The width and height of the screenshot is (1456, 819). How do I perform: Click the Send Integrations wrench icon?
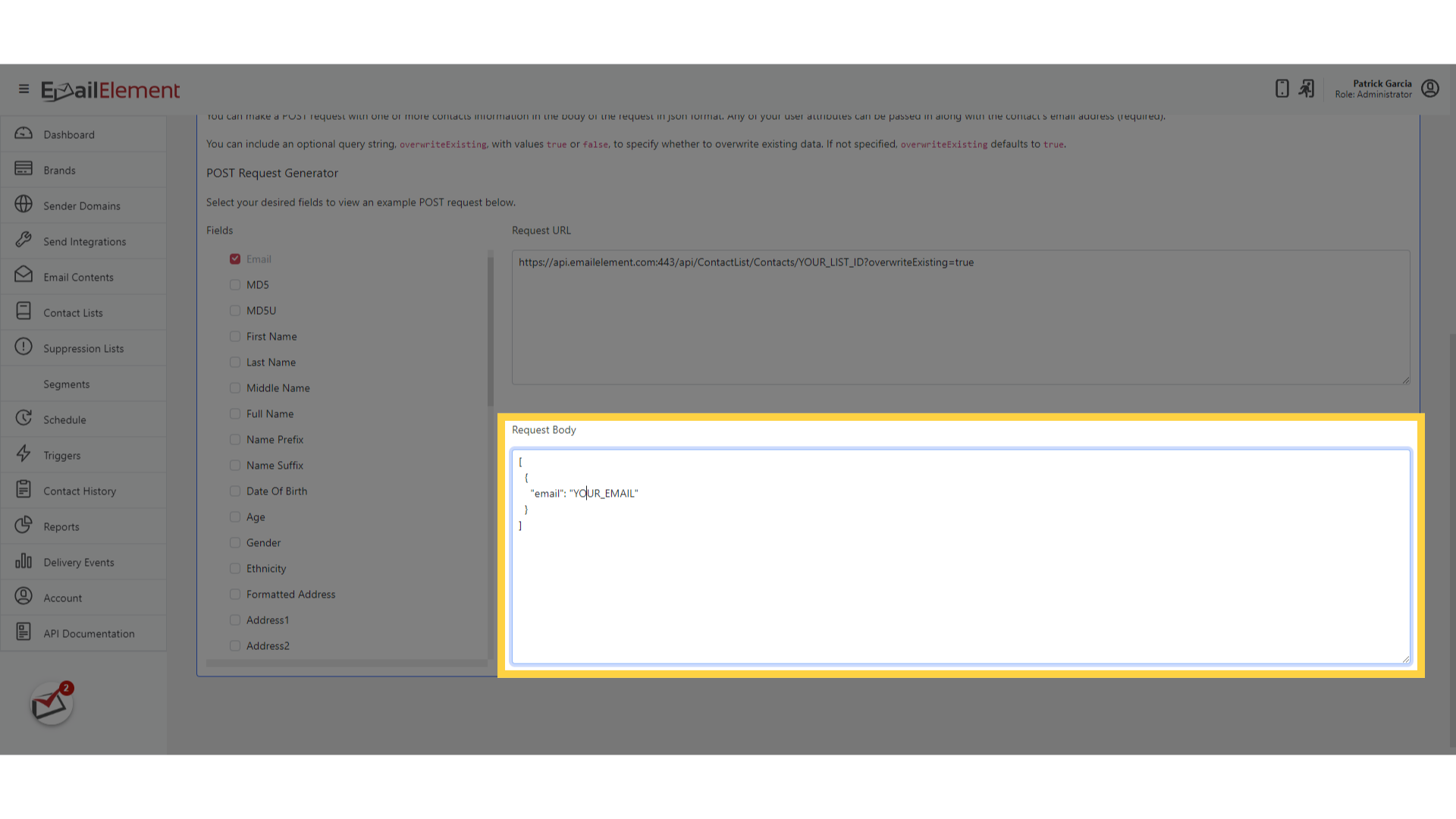tap(24, 240)
